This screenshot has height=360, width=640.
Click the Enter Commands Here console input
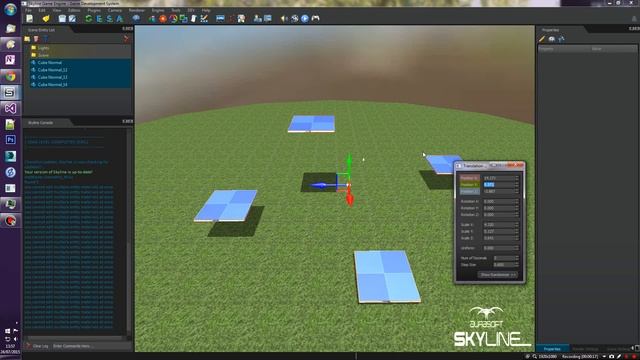pos(91,346)
